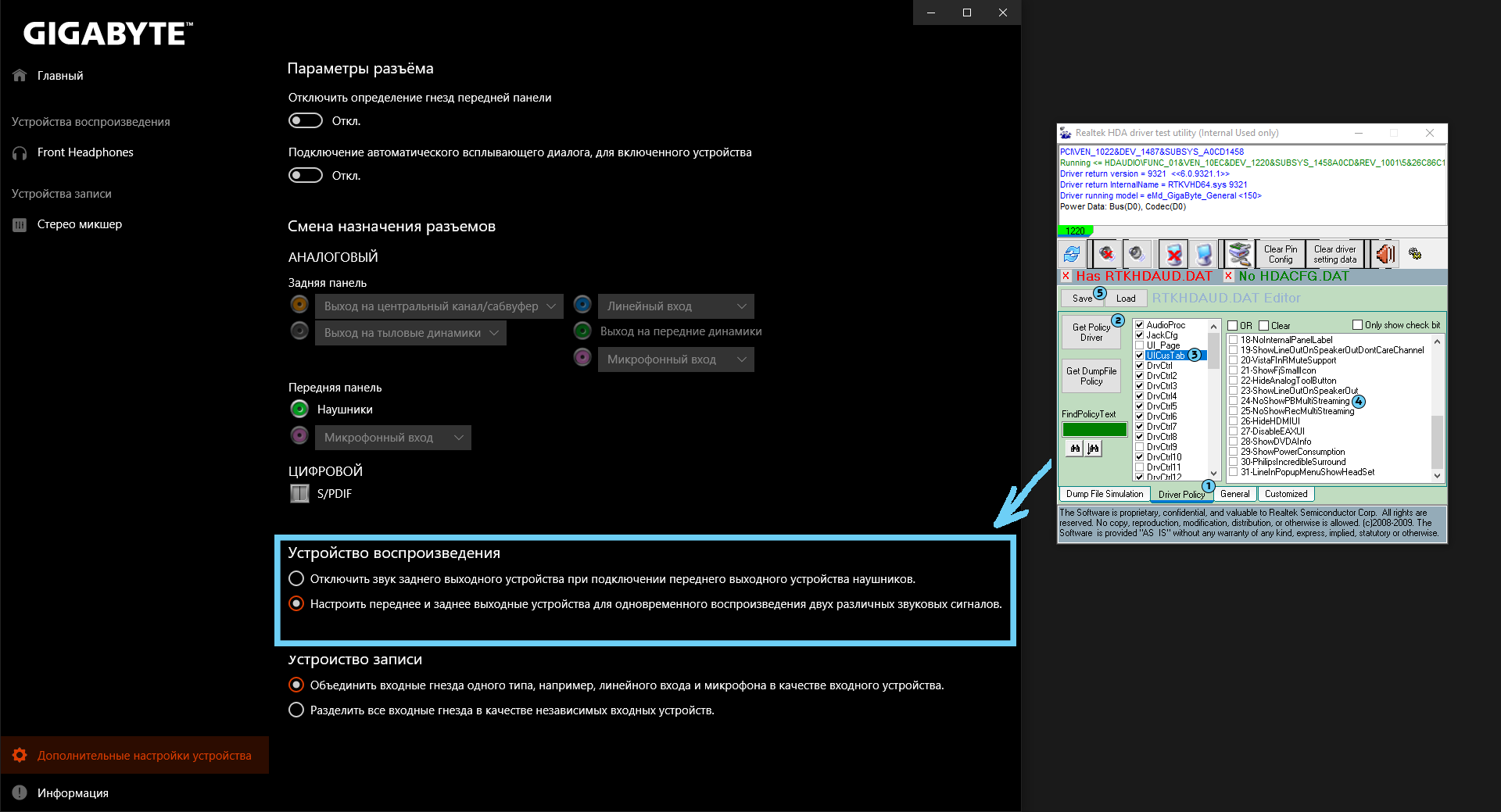Check the UI_Page checkbox in the policy list
This screenshot has height=812, width=1501.
click(x=1140, y=345)
